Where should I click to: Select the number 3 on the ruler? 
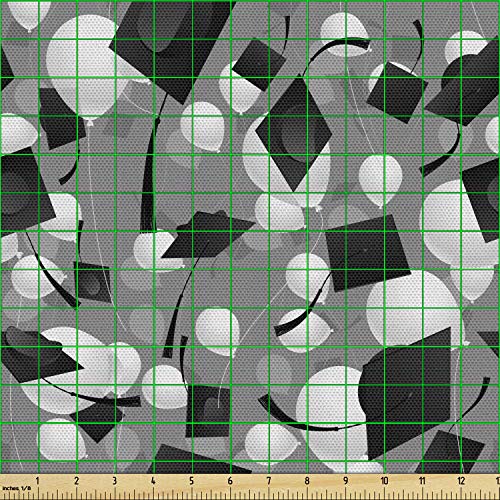(115, 481)
